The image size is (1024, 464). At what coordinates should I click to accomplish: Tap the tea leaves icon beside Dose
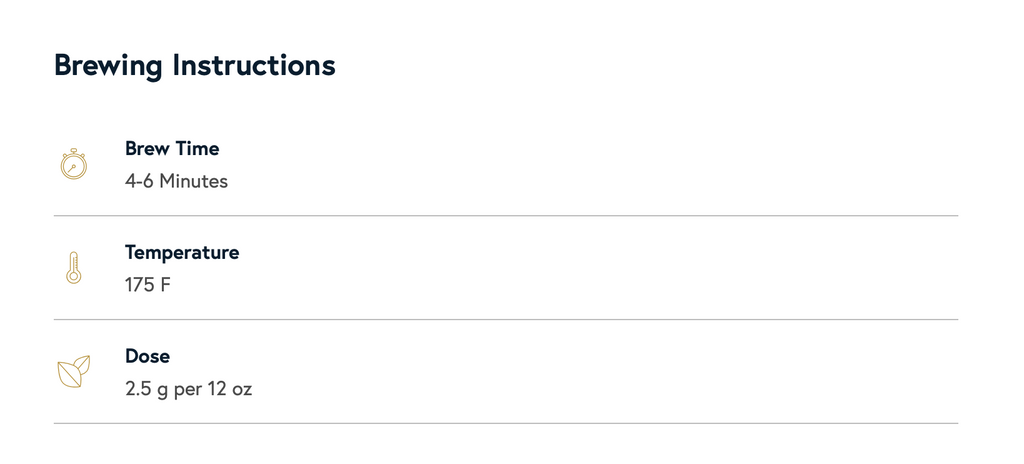[74, 372]
